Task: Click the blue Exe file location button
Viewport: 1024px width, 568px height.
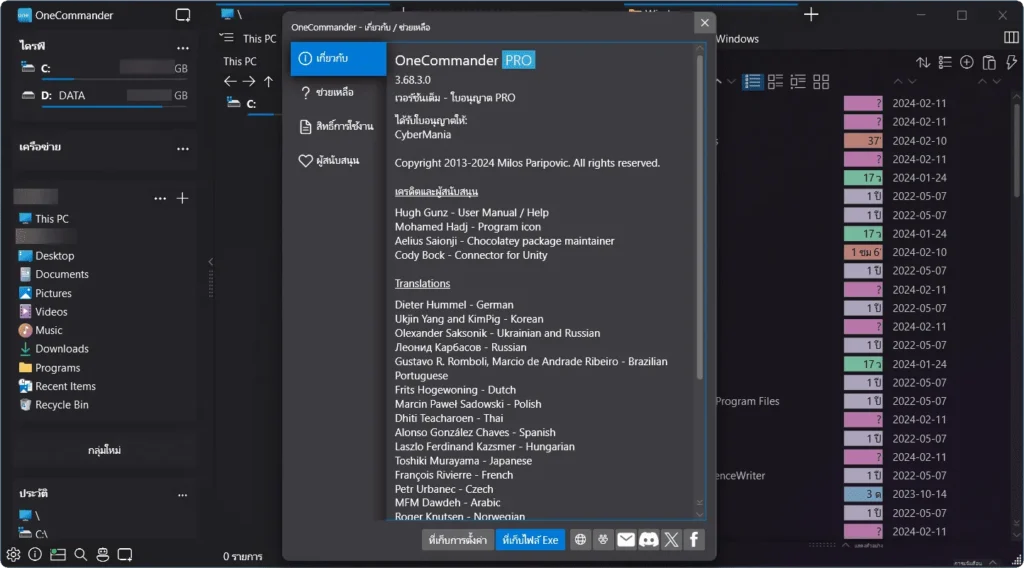Action: pos(530,539)
